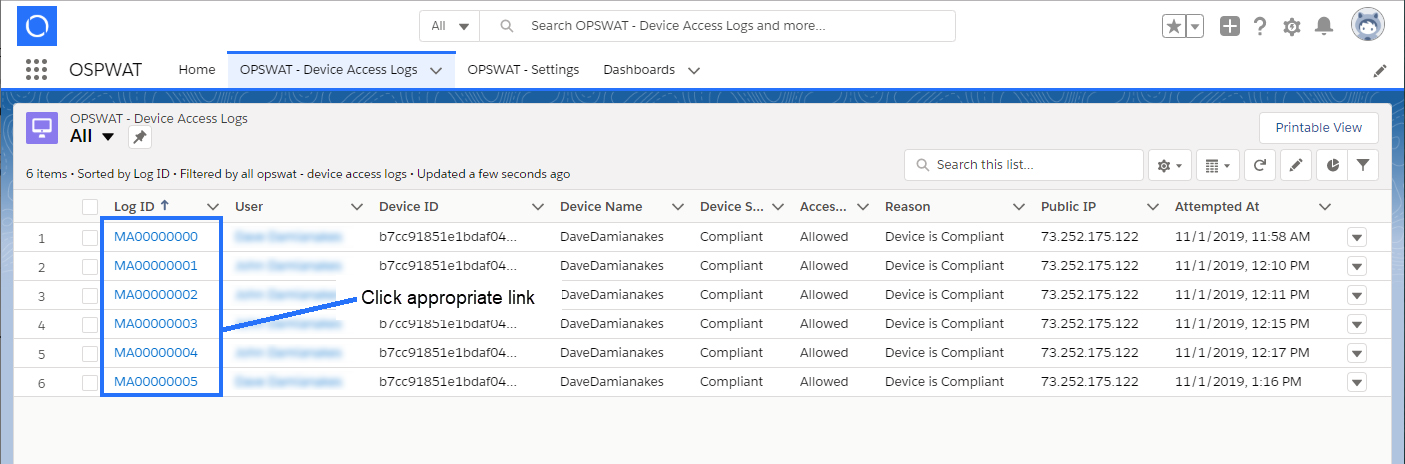Open log record MA00000000
This screenshot has height=464, width=1405.
(x=156, y=237)
